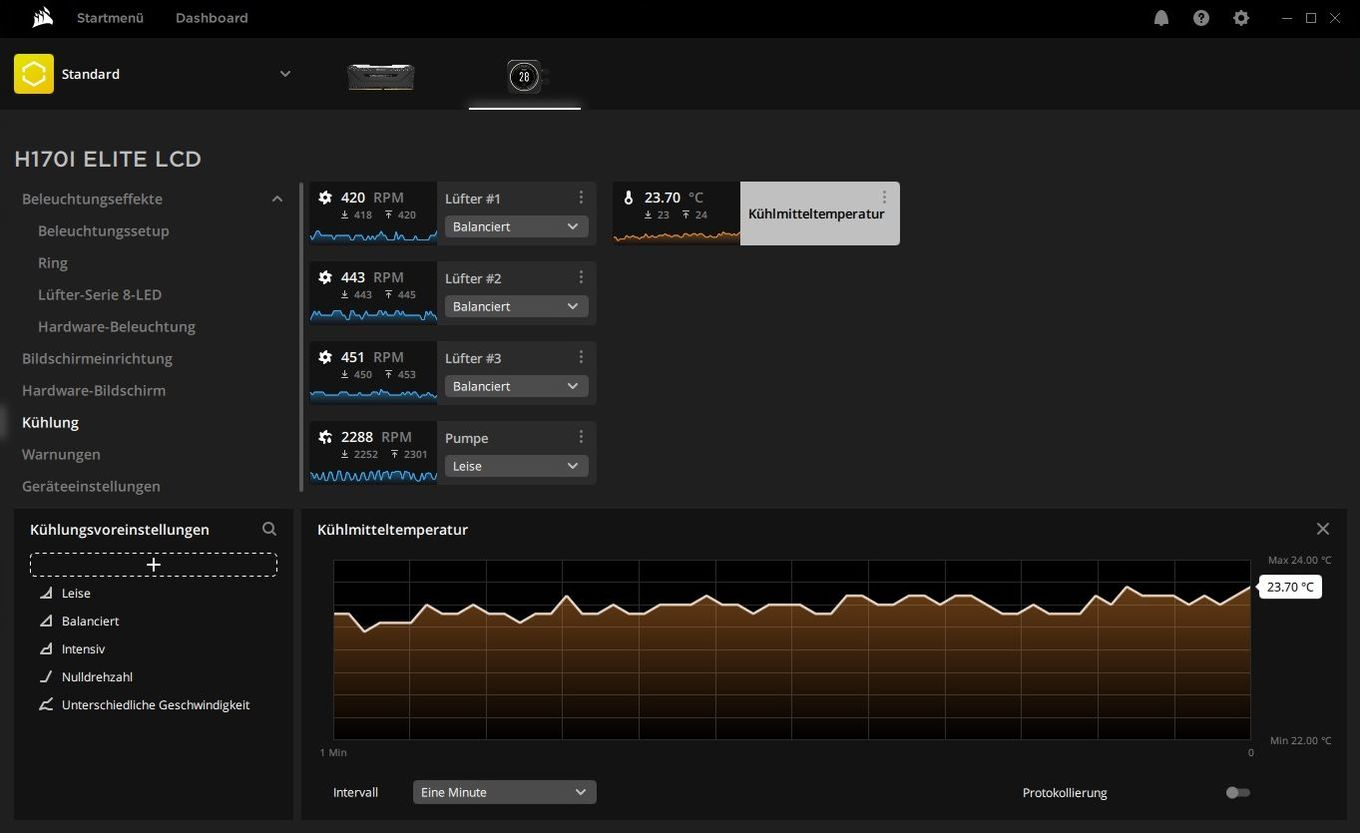Search the cooling presets with magnifier icon
Screen dimensions: 1360x833
(269, 529)
